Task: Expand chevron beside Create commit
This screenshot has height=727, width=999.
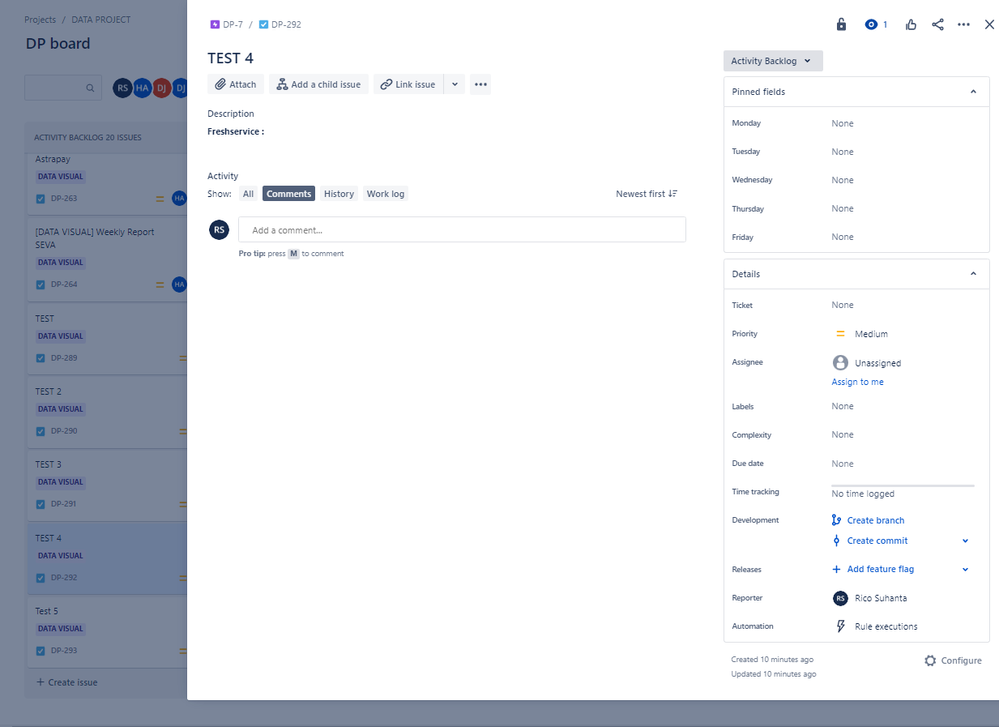Action: (965, 540)
